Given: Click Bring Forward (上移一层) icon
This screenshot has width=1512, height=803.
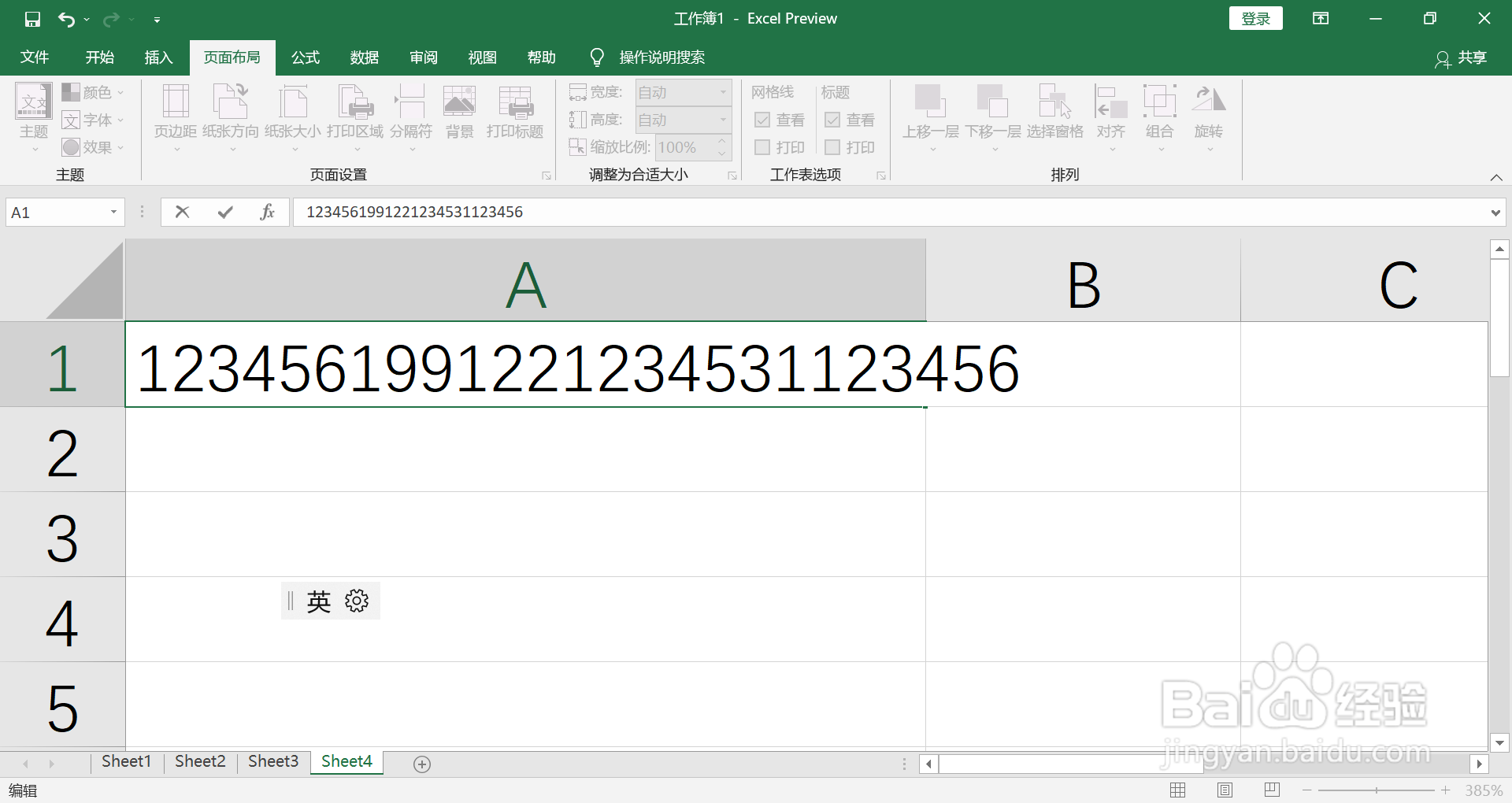Looking at the screenshot, I should click(930, 101).
